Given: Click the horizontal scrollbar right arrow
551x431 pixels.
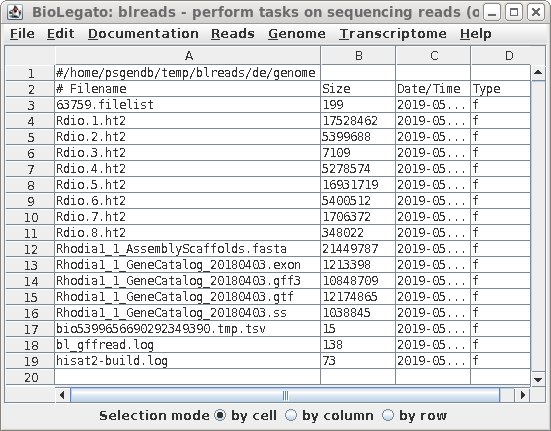Looking at the screenshot, I should [523, 395].
